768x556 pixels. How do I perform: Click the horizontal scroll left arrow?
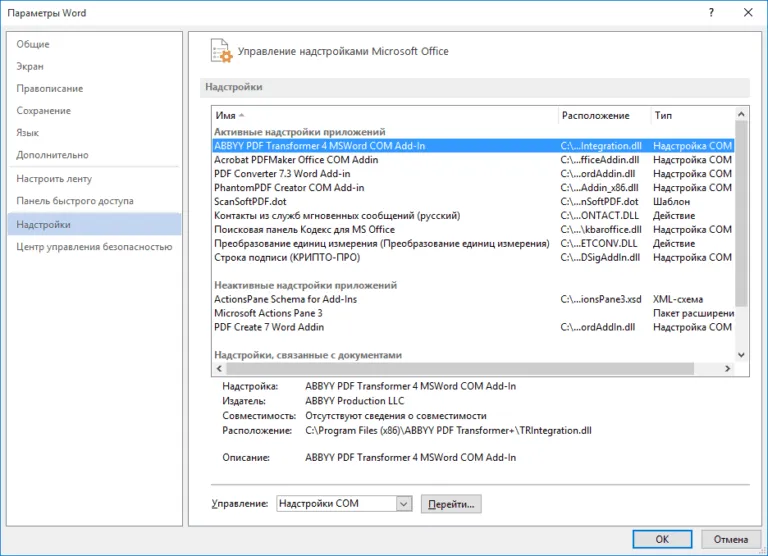coord(219,369)
